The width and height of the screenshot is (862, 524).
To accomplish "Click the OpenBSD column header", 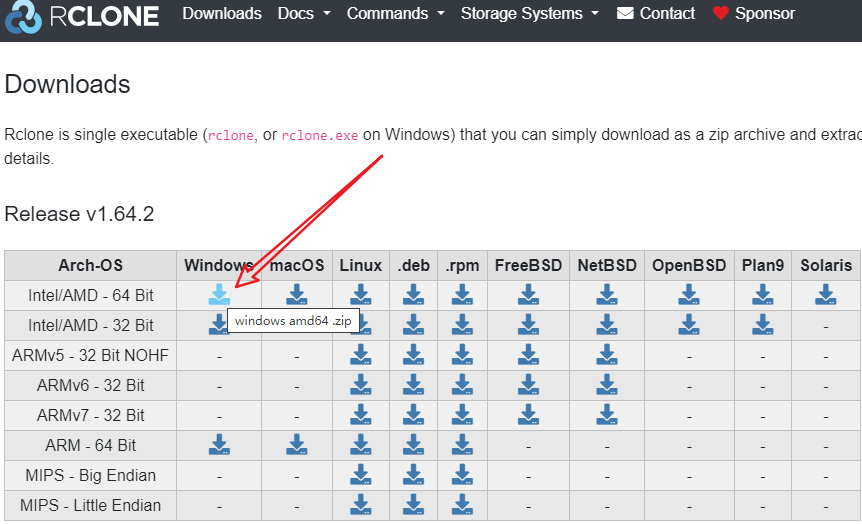I will pyautogui.click(x=689, y=266).
